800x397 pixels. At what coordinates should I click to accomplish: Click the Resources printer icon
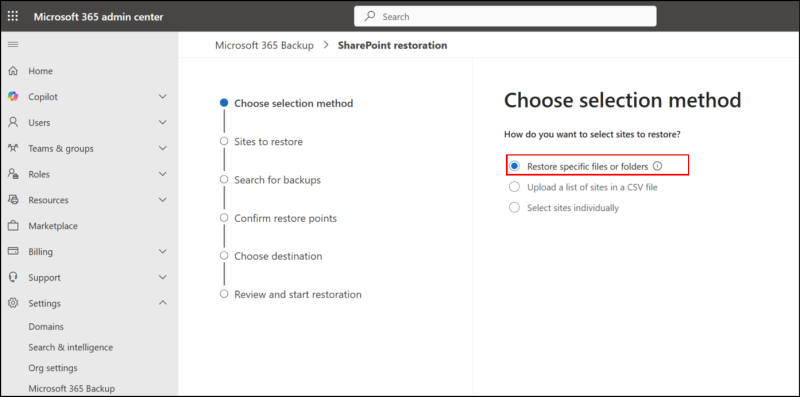coord(13,200)
